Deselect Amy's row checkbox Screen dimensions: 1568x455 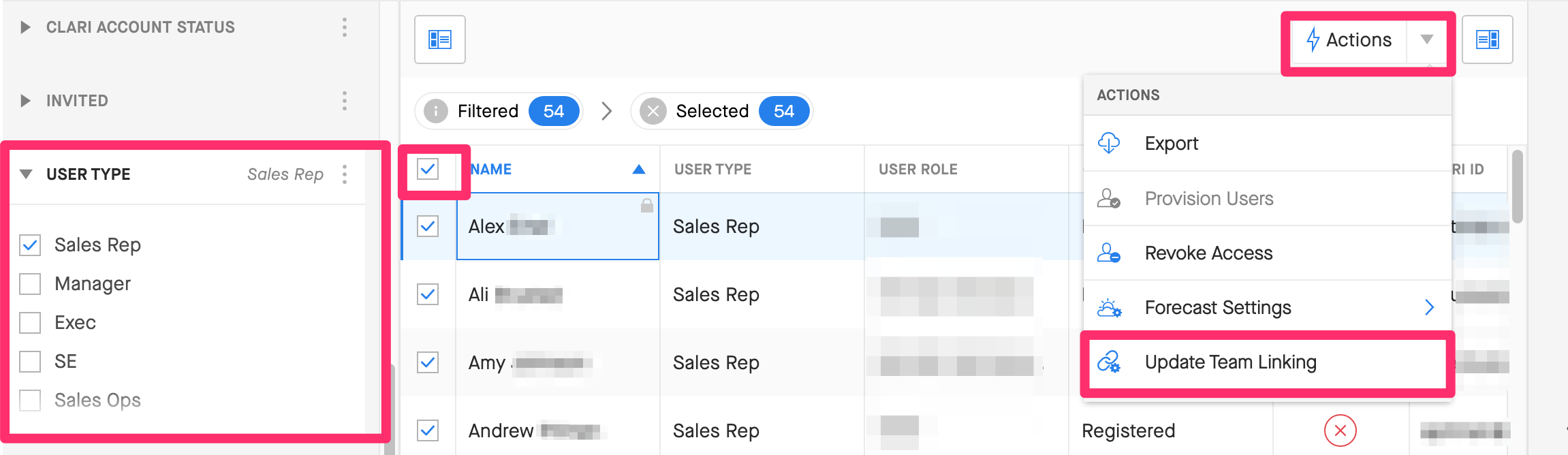coord(428,362)
